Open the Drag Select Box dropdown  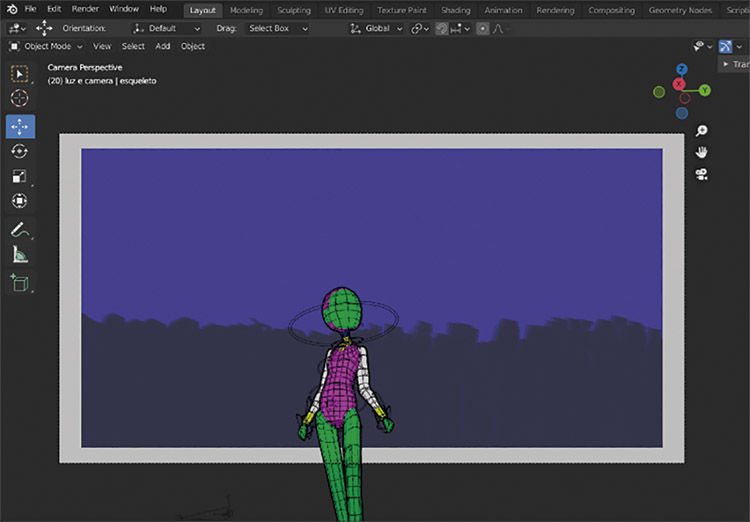click(276, 28)
